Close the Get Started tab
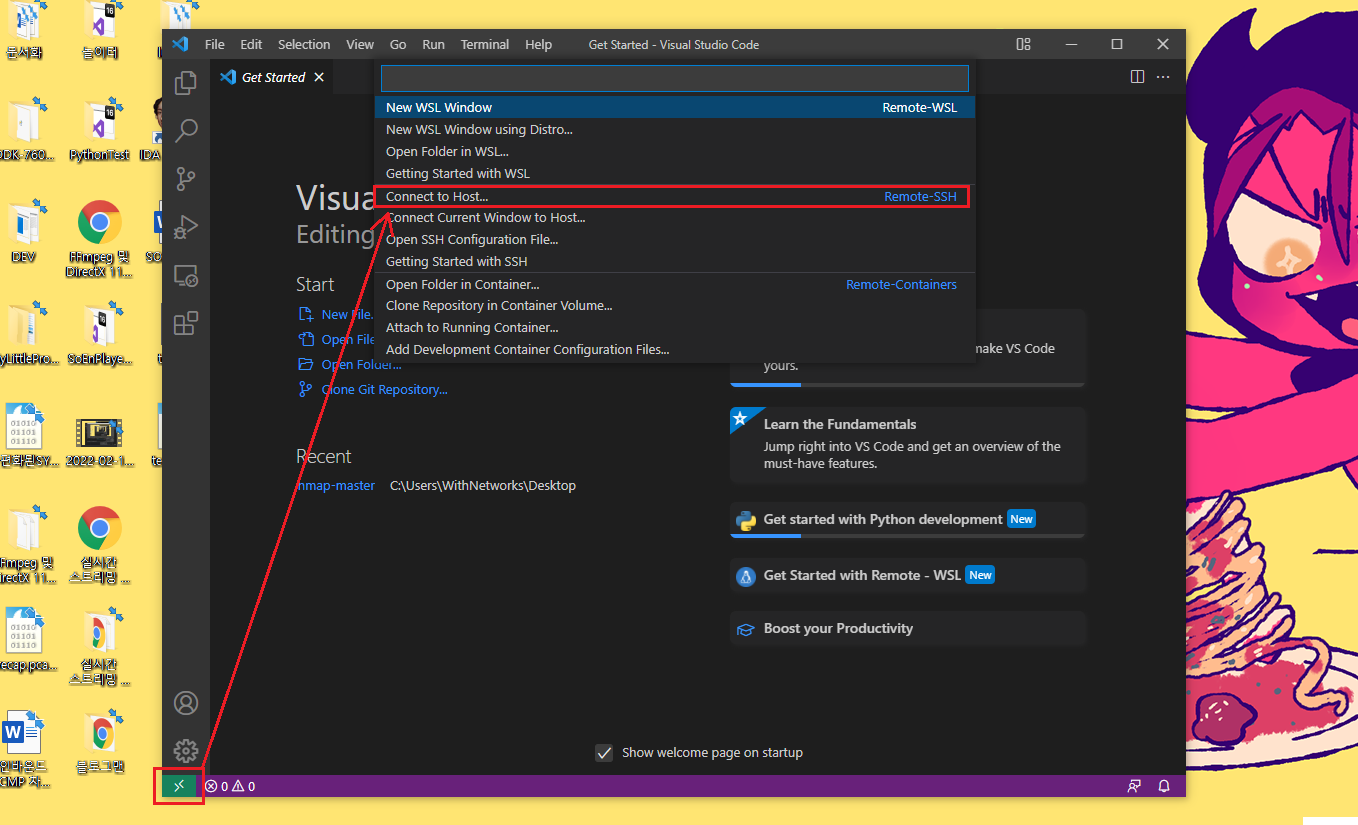 [x=319, y=77]
